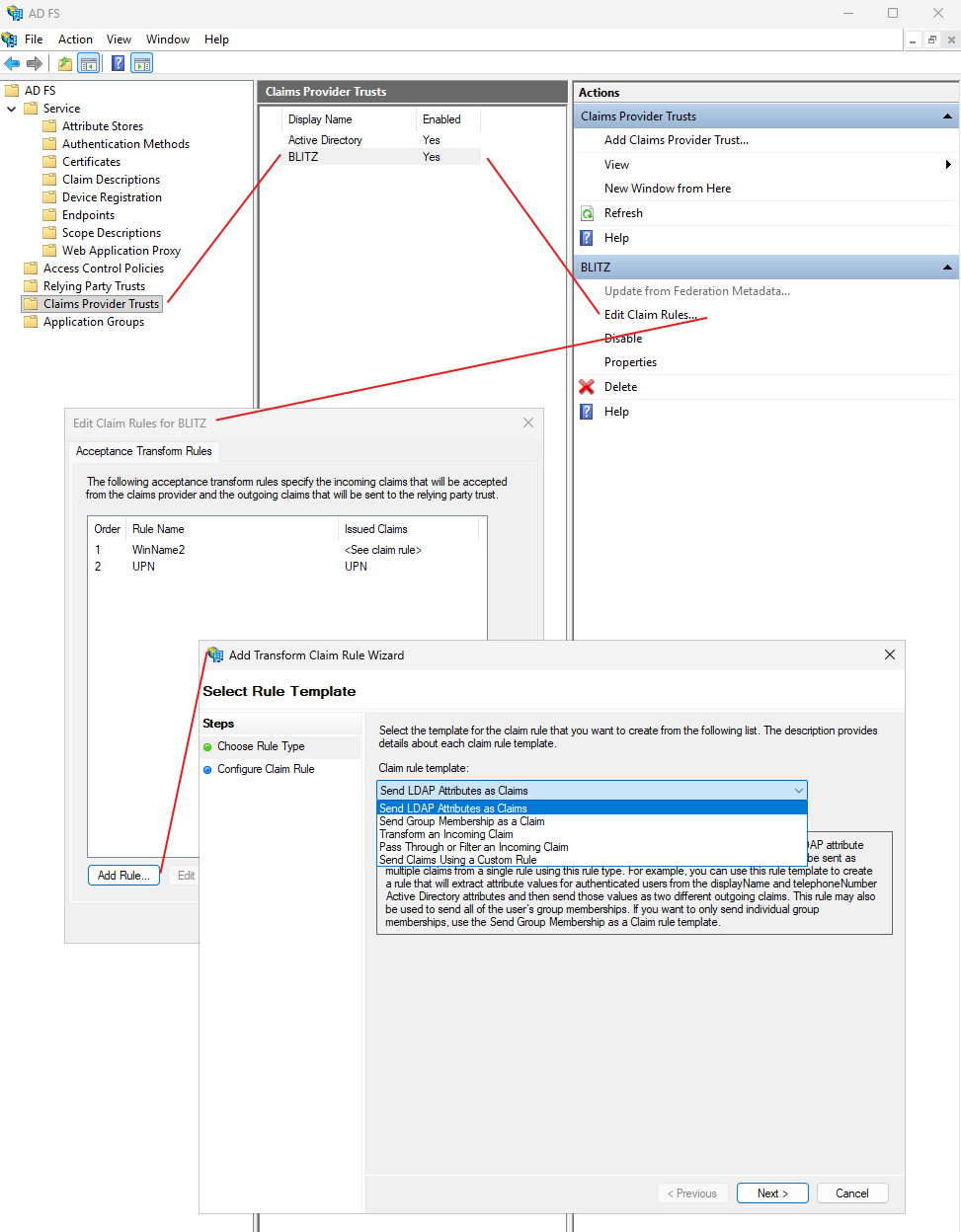Close the Add Transform Claim Rule Wizard
Screen dimensions: 961x1232
coord(890,654)
